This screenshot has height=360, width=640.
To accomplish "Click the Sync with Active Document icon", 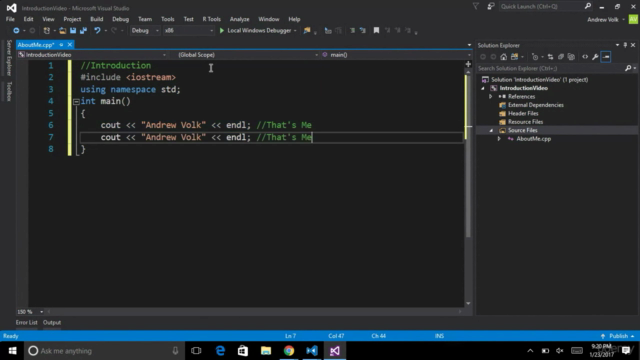I will click(550, 57).
